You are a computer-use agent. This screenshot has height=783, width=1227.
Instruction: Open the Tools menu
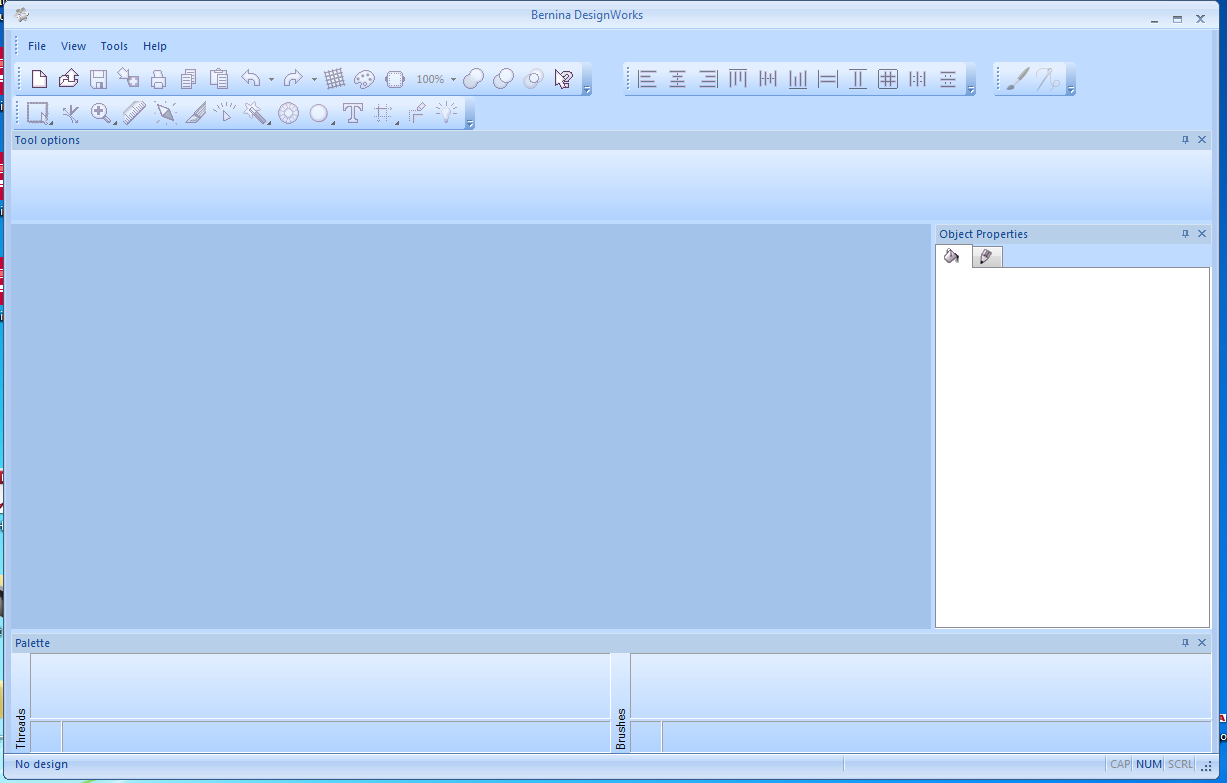click(x=114, y=46)
